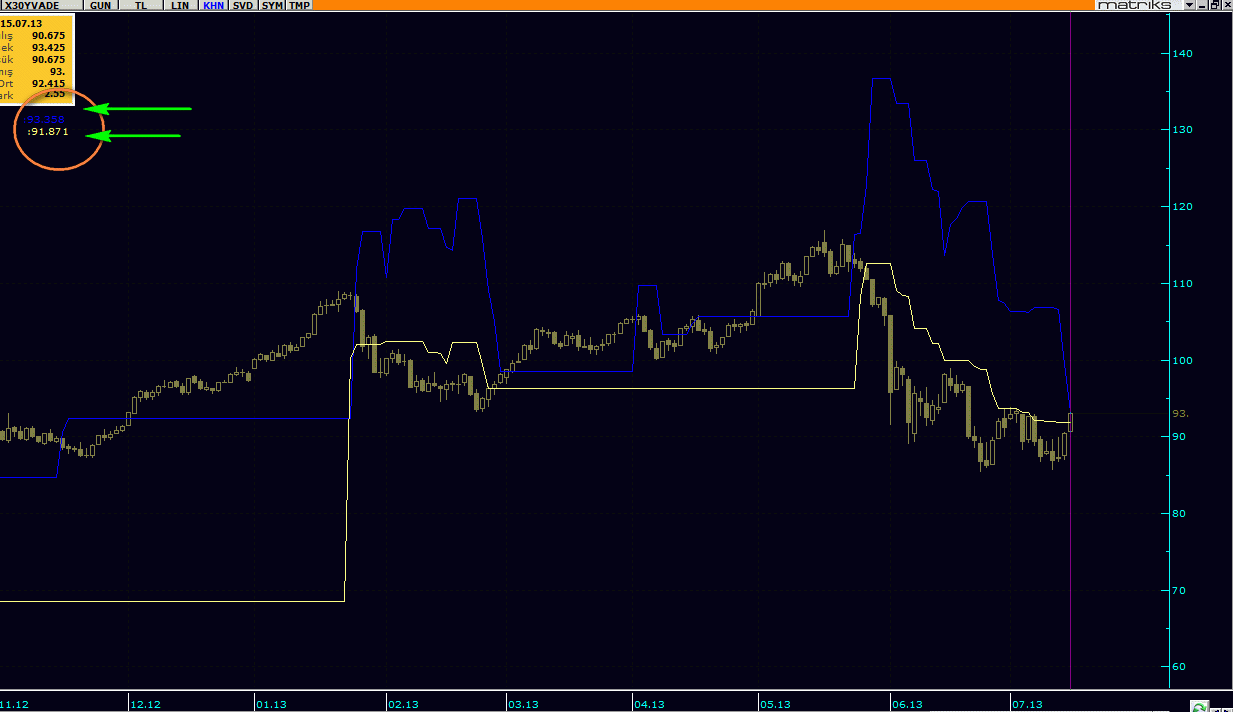
Task: Click the yellow indicator value 91.871
Action: (x=48, y=132)
